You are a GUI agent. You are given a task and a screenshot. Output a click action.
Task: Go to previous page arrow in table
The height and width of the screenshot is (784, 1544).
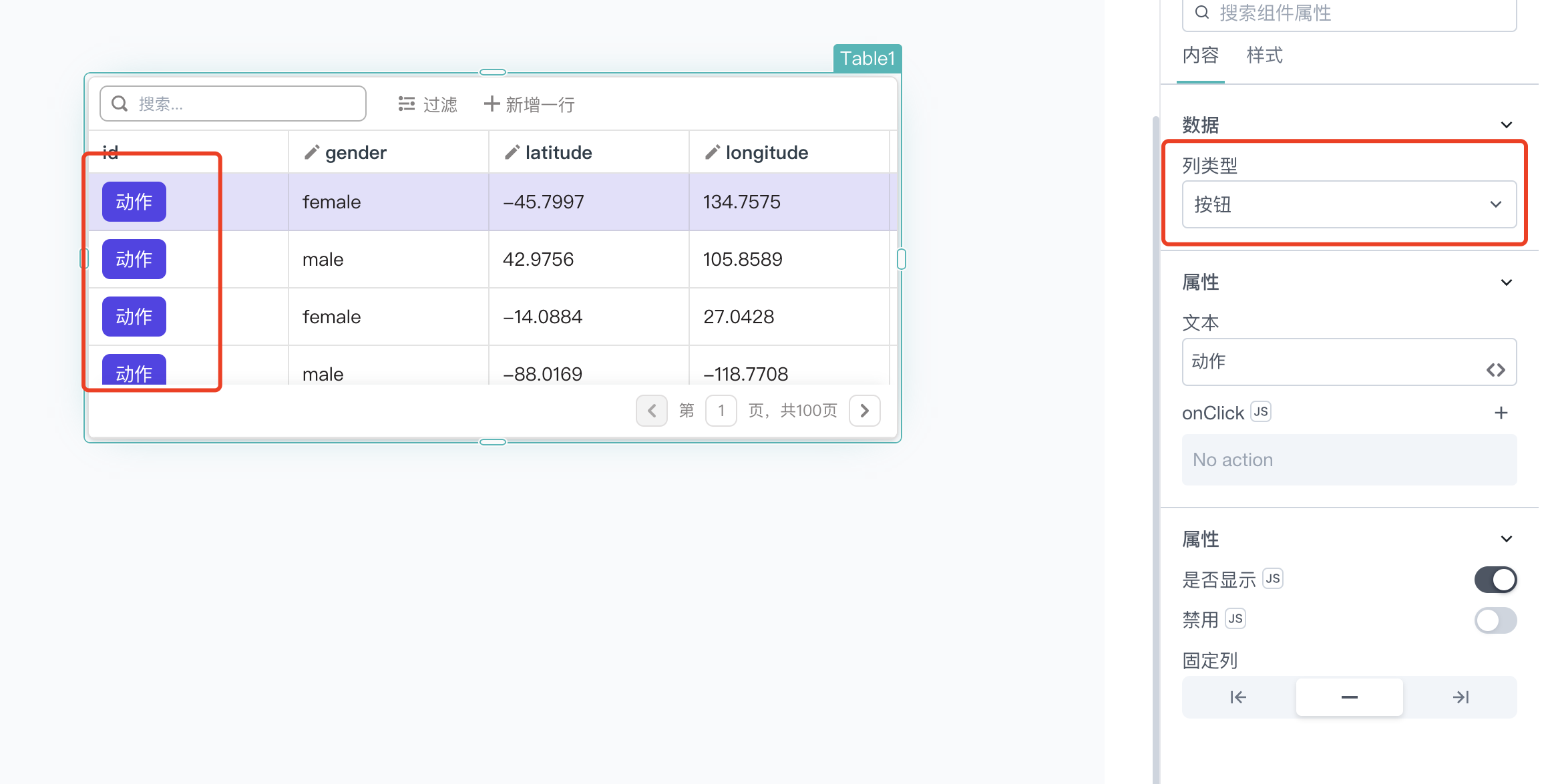pyautogui.click(x=652, y=410)
